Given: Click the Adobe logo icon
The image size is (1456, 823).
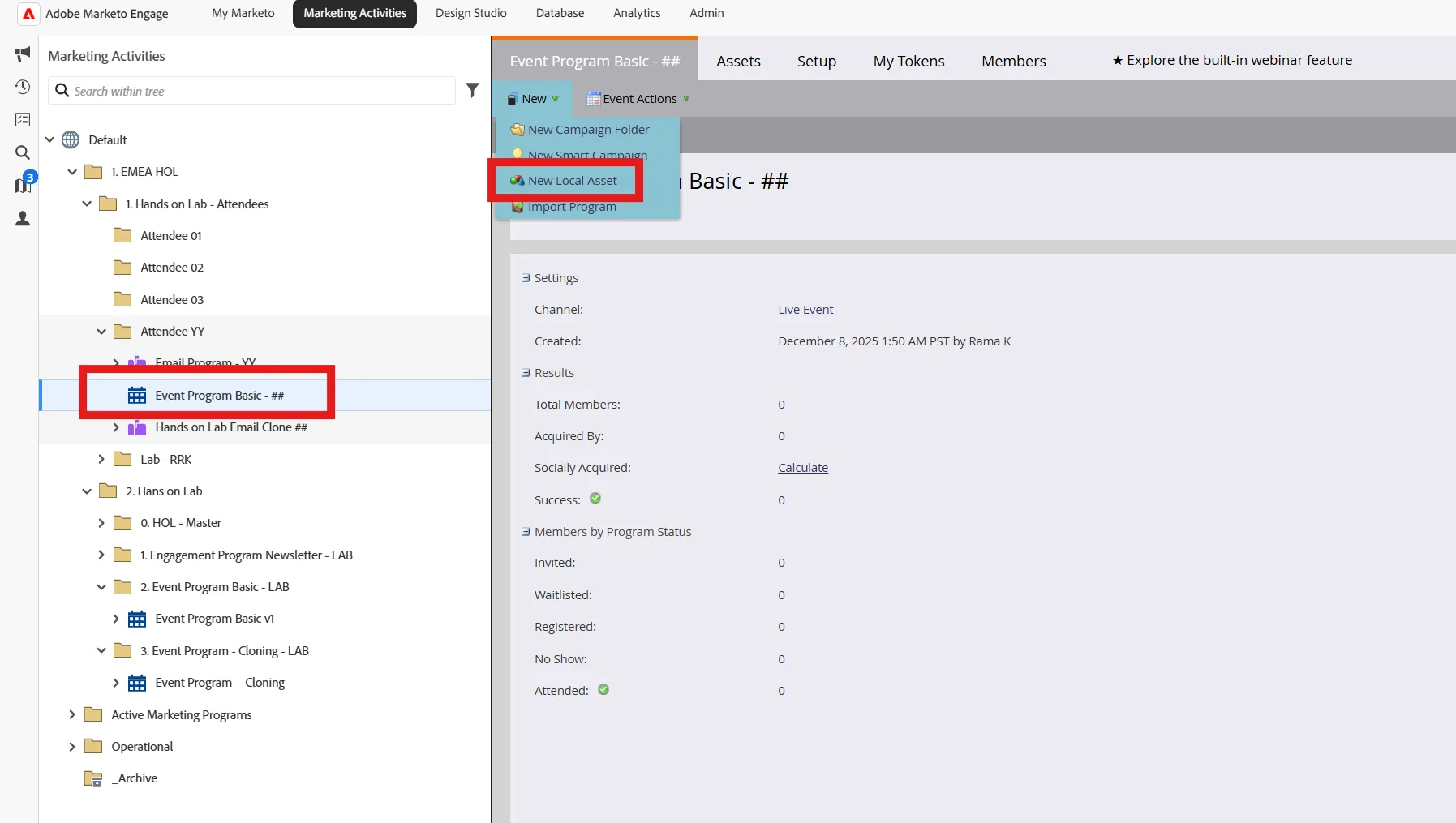Looking at the screenshot, I should [x=28, y=14].
